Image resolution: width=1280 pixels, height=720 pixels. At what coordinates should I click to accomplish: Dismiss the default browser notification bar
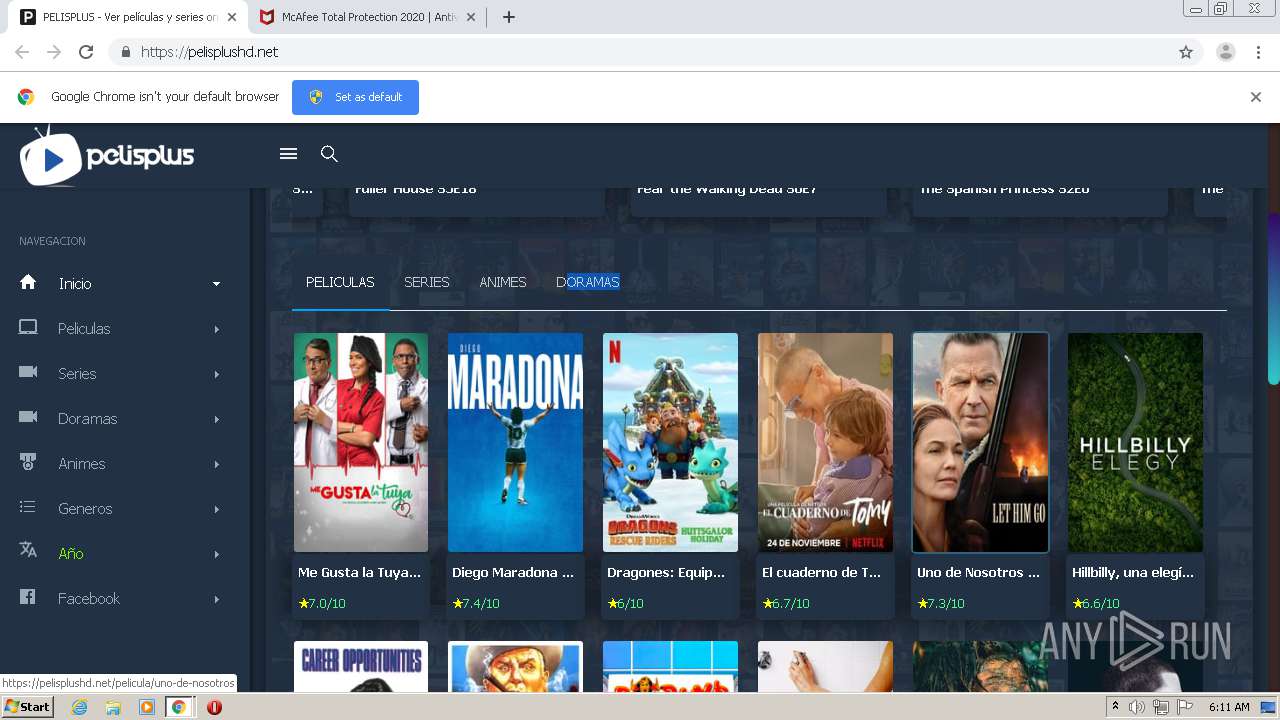1256,97
